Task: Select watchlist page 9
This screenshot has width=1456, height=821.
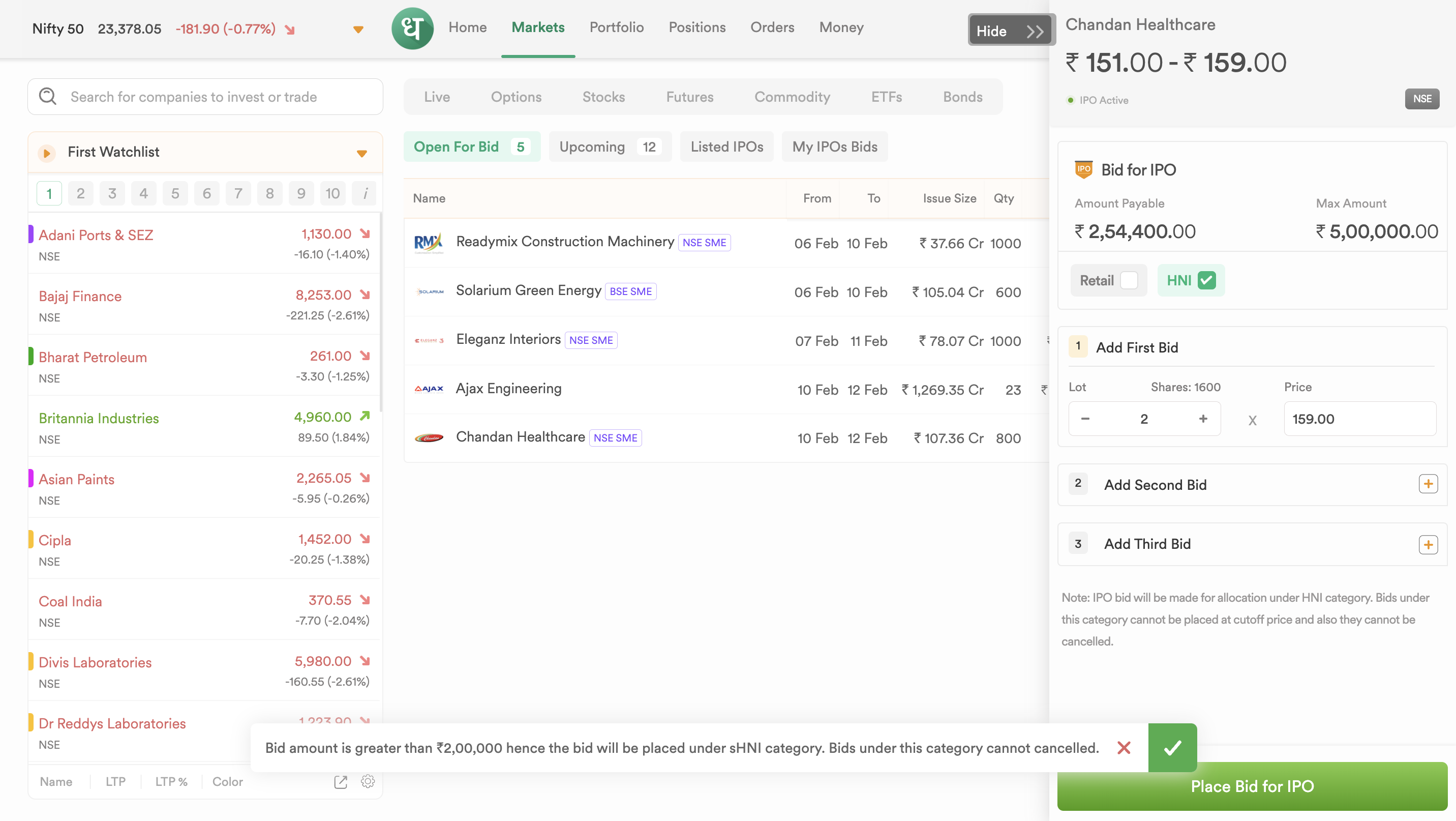Action: pyautogui.click(x=301, y=193)
